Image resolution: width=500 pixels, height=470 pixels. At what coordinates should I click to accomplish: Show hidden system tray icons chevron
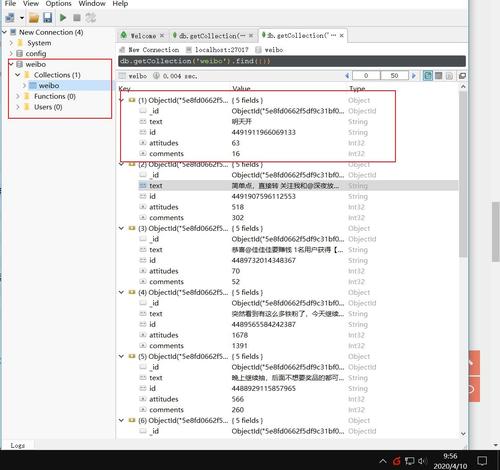pos(383,461)
